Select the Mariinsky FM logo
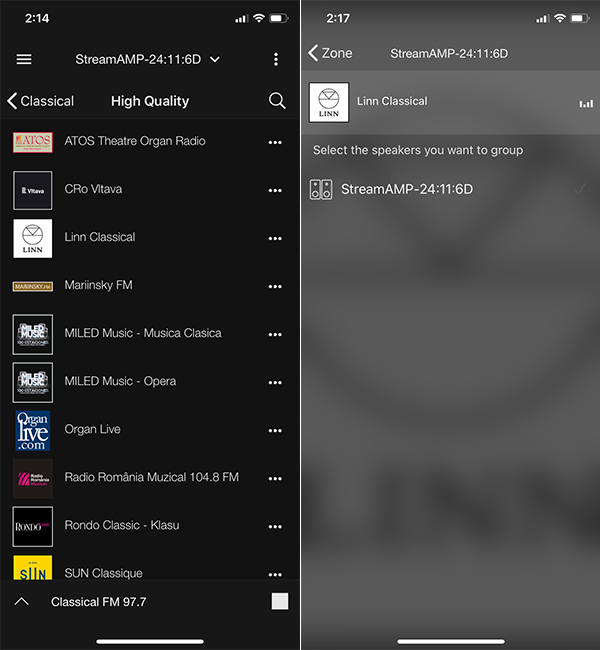Image resolution: width=600 pixels, height=650 pixels. point(33,286)
